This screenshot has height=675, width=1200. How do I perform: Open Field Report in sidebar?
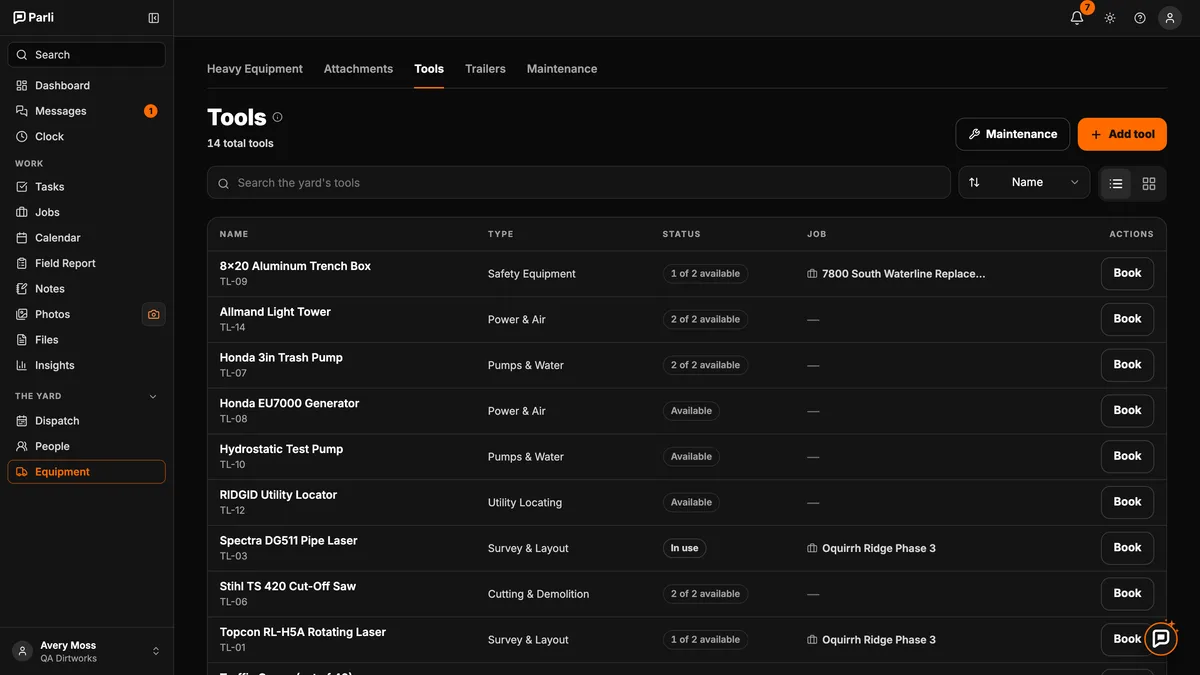87,263
